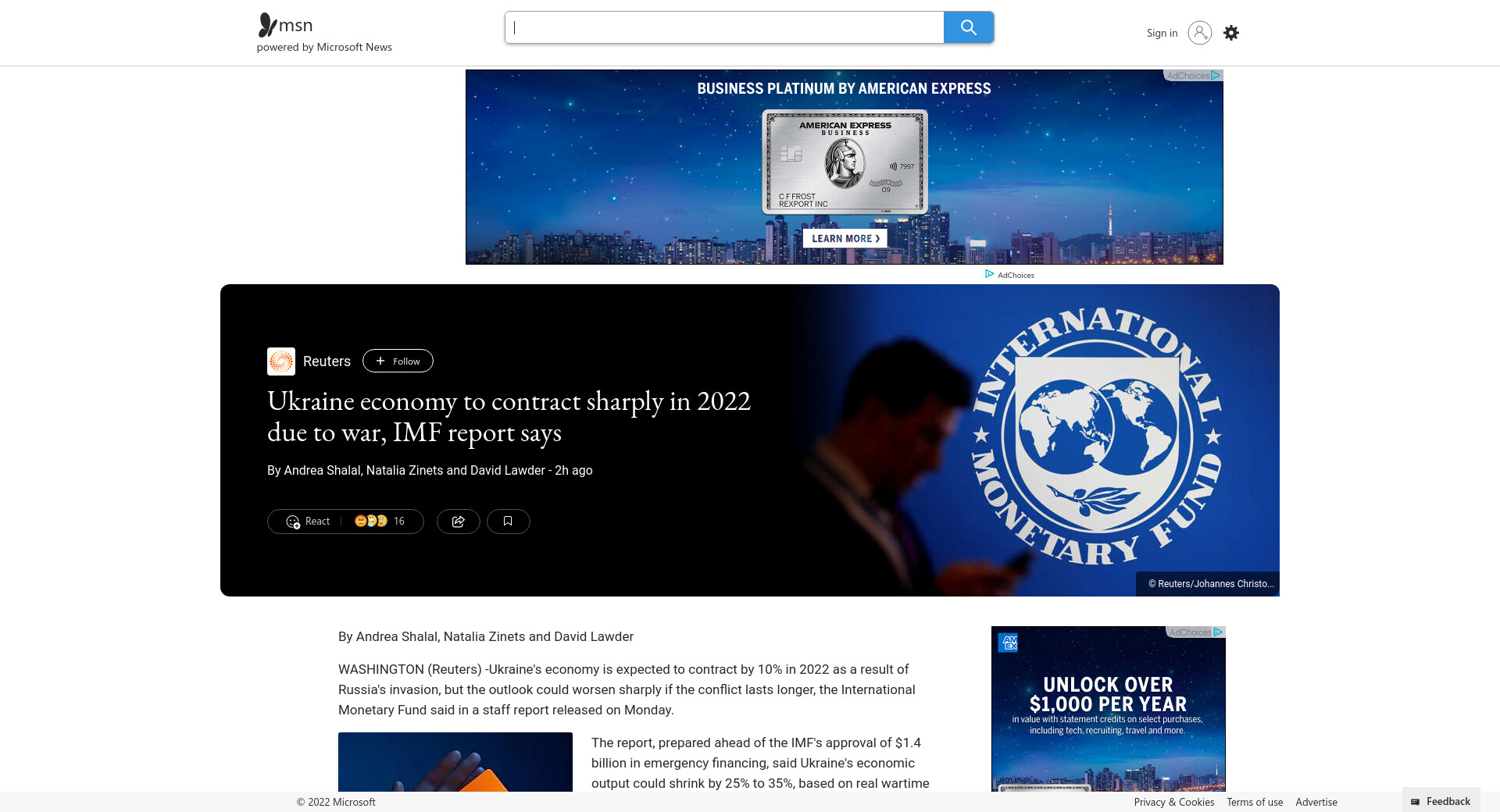The width and height of the screenshot is (1500, 812).
Task: Click the article headline about Ukraine economy
Action: coord(509,417)
